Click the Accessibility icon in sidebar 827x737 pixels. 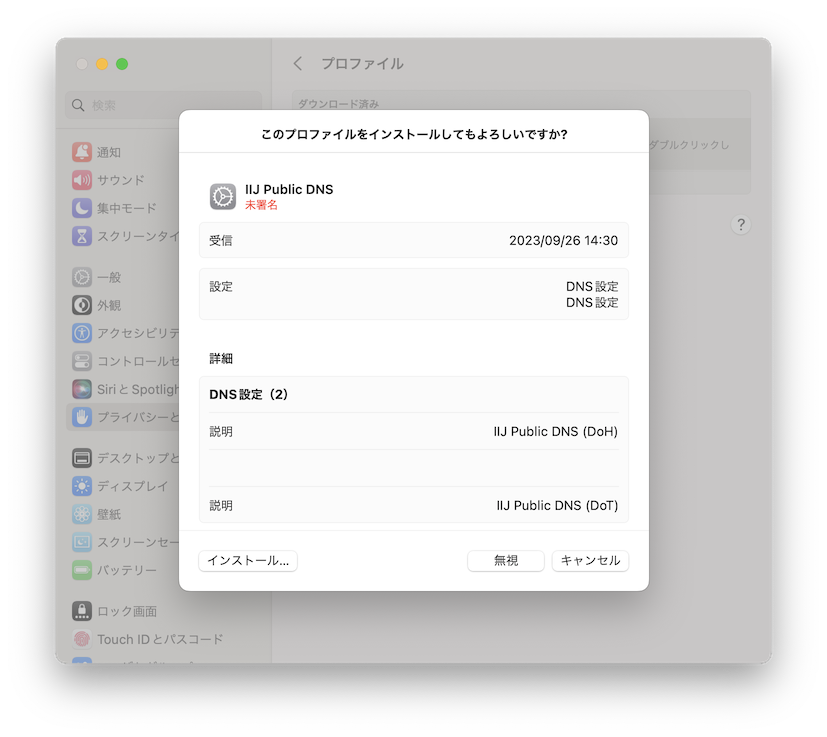click(x=82, y=333)
